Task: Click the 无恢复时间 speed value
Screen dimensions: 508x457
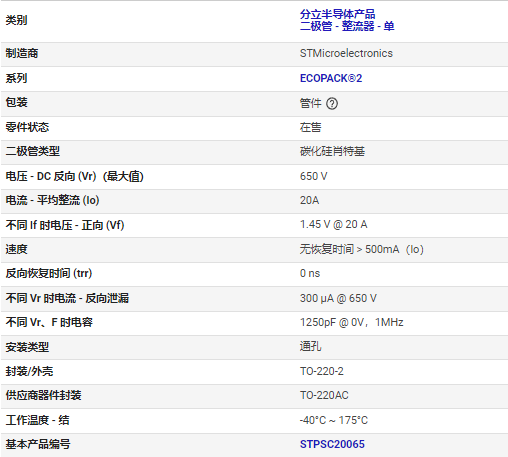Action: coord(361,249)
